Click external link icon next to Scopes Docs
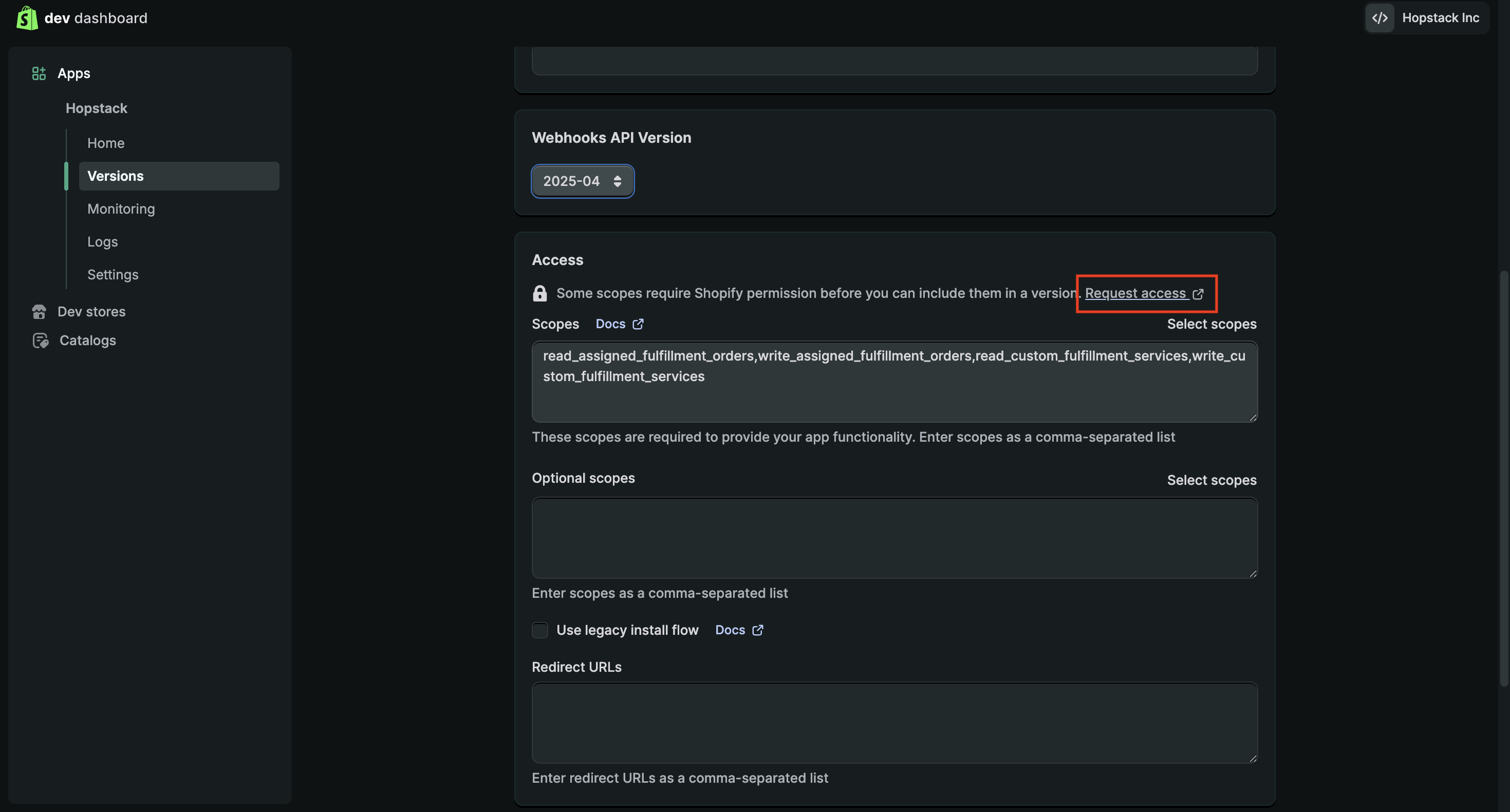This screenshot has width=1510, height=812. [x=638, y=324]
